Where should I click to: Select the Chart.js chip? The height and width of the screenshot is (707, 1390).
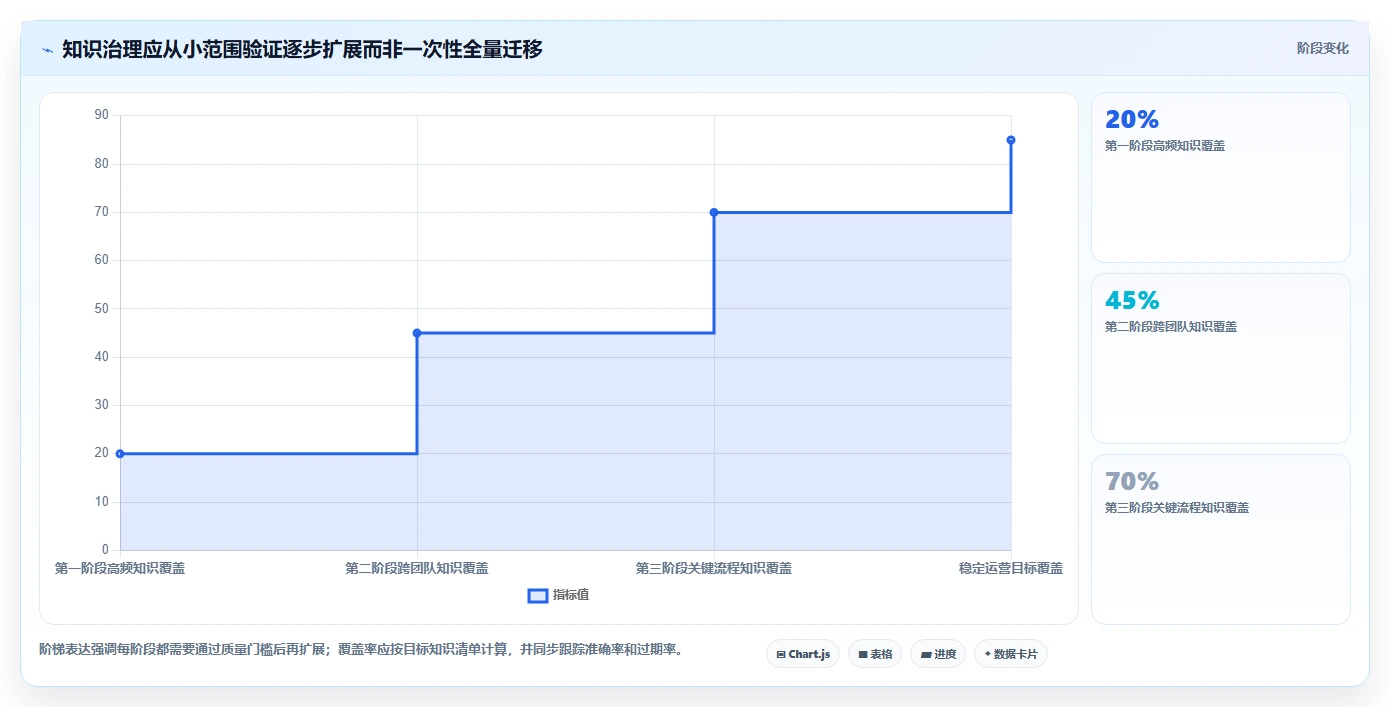pyautogui.click(x=803, y=654)
